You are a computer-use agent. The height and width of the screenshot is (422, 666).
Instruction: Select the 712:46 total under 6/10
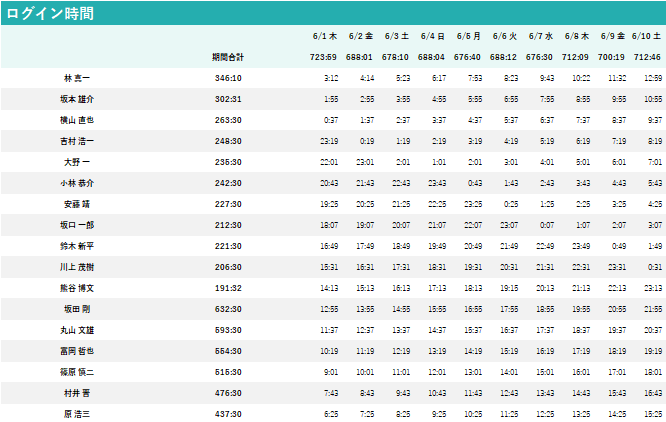pos(647,57)
